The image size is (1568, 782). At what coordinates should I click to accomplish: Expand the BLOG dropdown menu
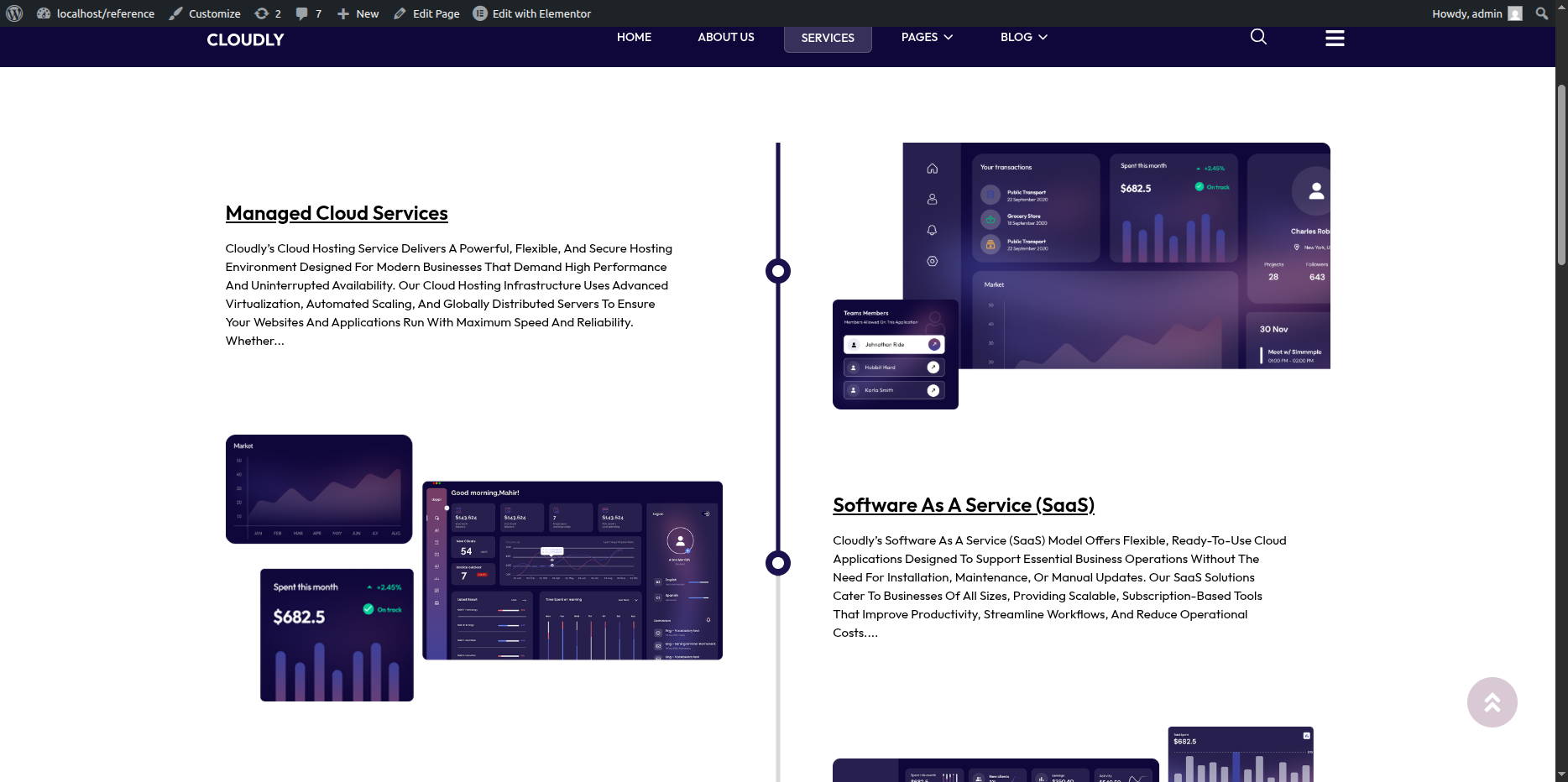tap(1024, 37)
